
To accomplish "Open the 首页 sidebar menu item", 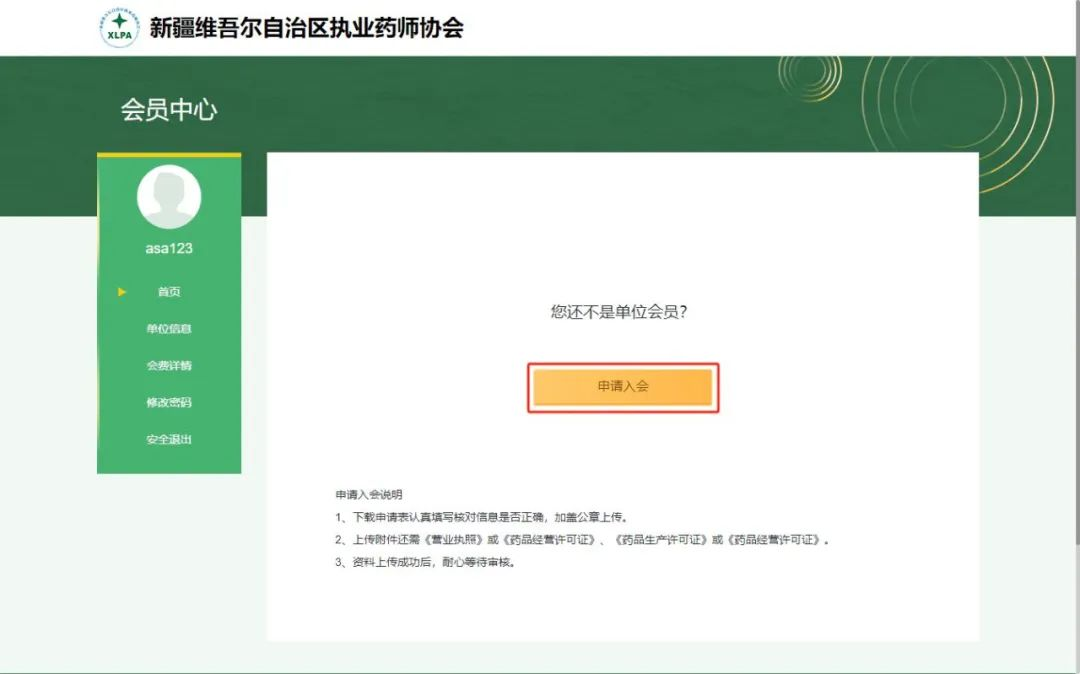I will (169, 292).
